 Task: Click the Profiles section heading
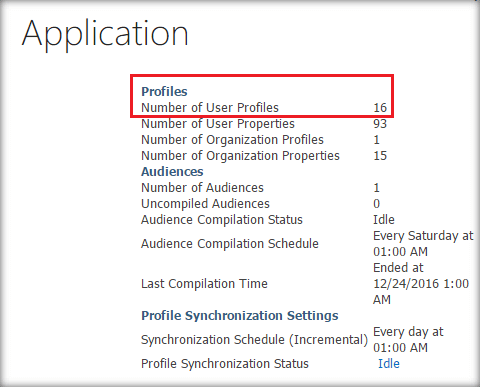(x=164, y=91)
